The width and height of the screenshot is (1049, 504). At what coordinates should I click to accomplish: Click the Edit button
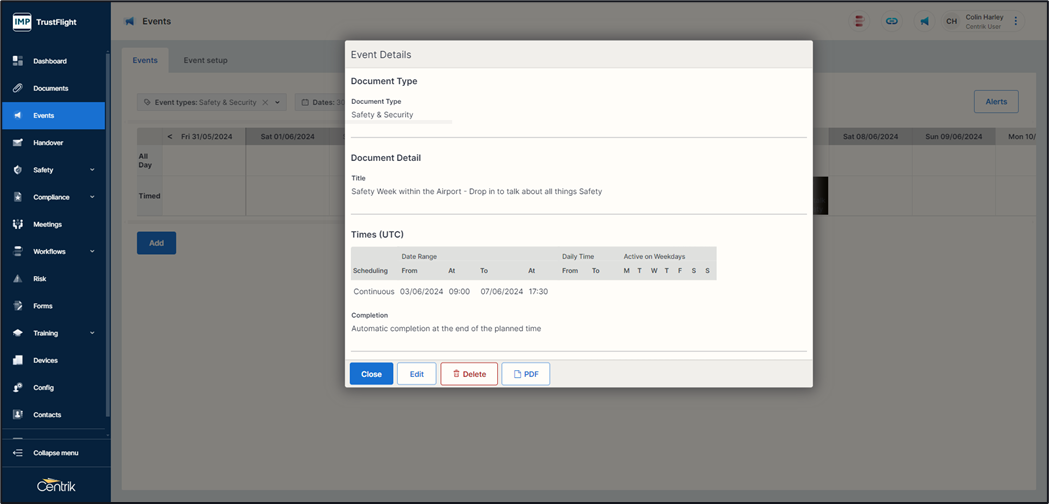[x=416, y=374]
